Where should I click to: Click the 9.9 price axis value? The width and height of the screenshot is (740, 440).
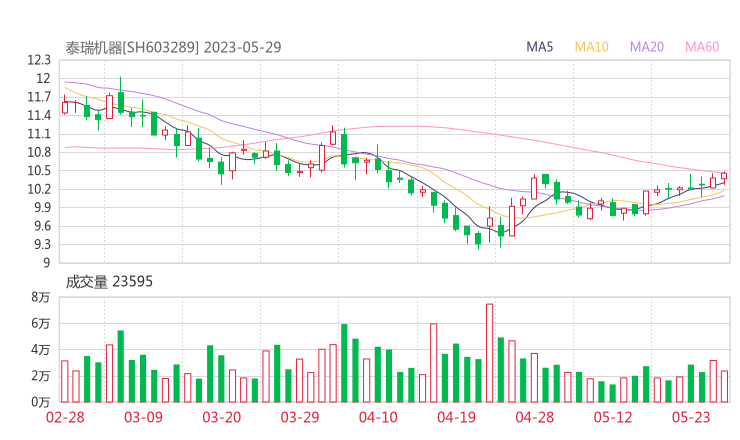[x=42, y=208]
